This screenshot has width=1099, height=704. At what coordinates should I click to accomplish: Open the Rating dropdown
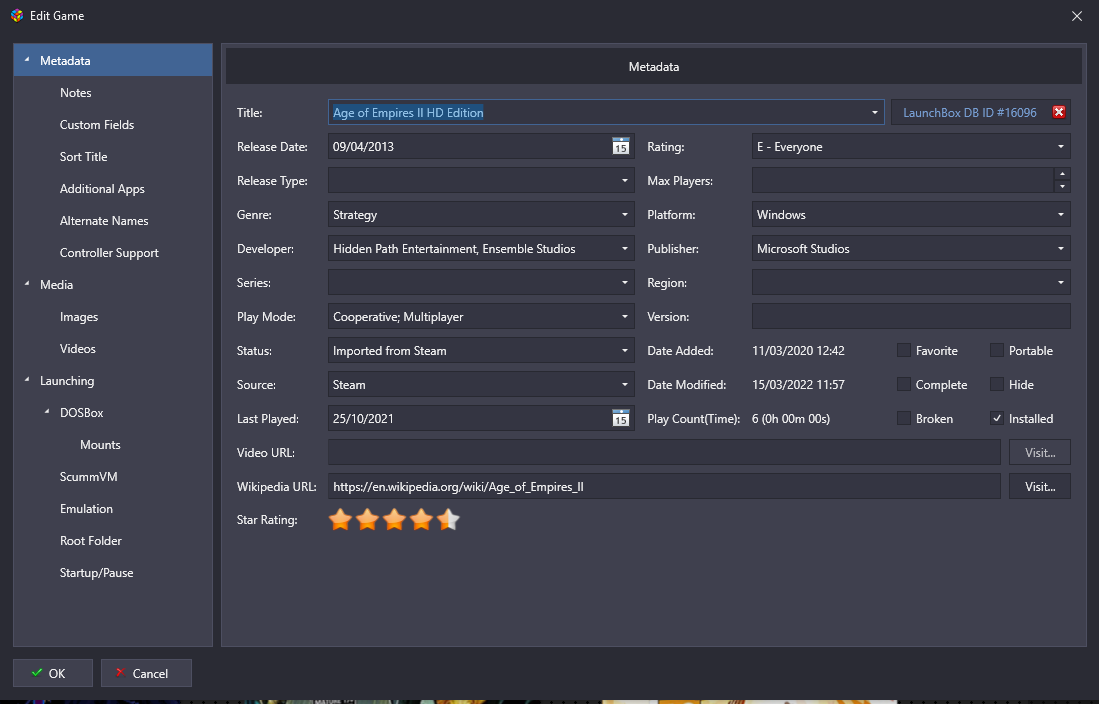tap(1060, 147)
